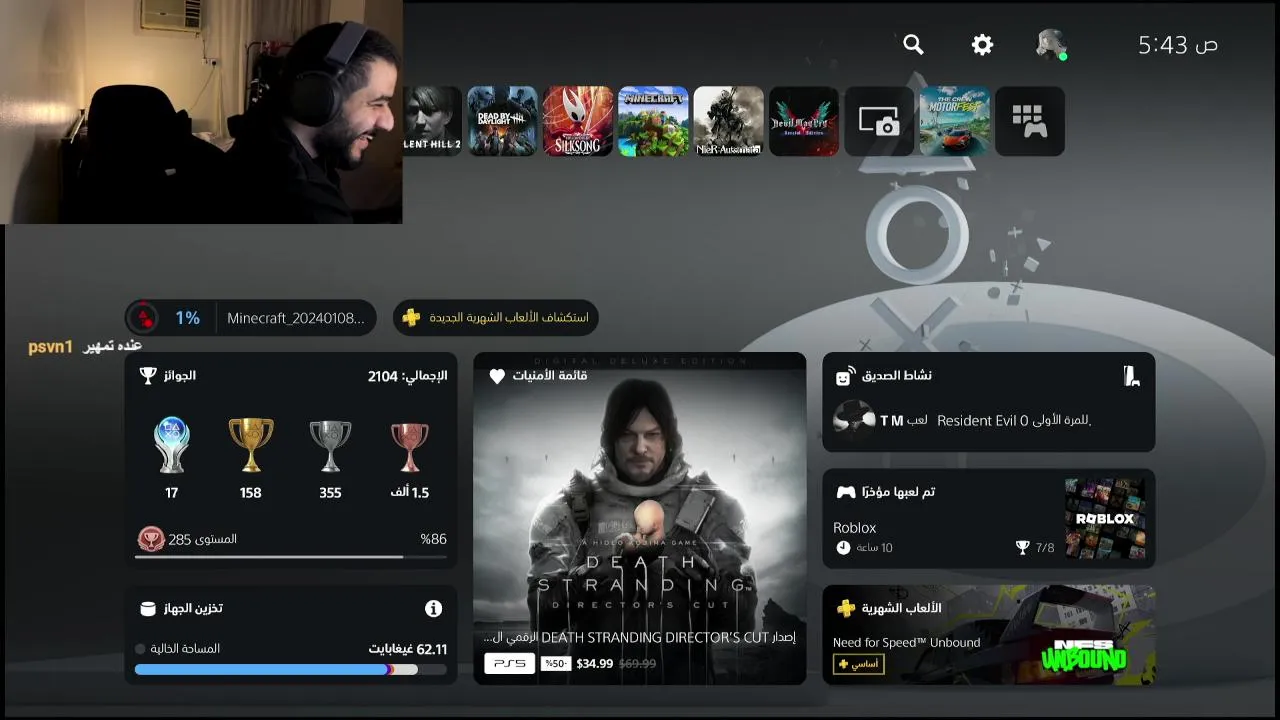Open the settings gear icon
Image resolution: width=1280 pixels, height=720 pixels.
click(982, 45)
